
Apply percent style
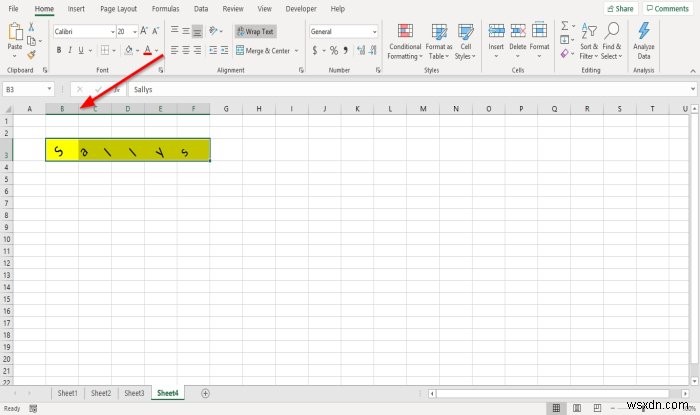click(x=333, y=50)
